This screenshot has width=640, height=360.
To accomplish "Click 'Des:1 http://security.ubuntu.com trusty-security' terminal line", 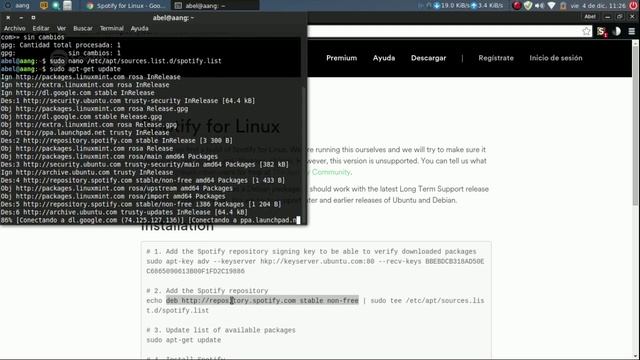I will (128, 101).
